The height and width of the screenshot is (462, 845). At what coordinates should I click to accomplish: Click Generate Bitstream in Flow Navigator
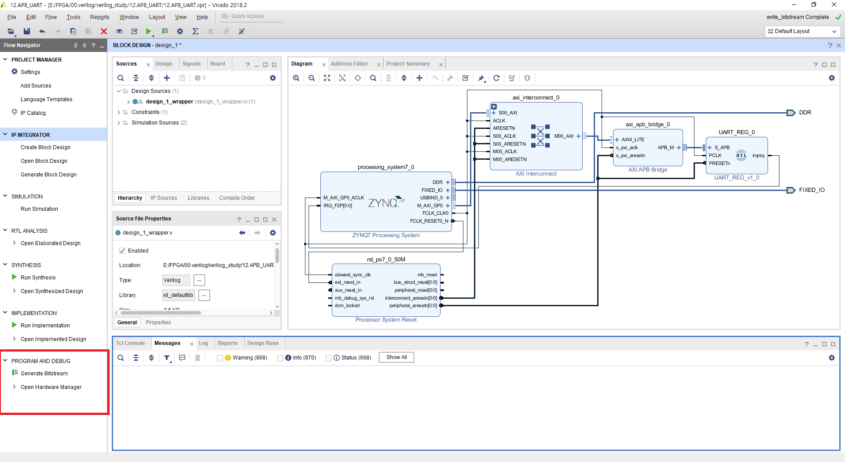click(44, 373)
